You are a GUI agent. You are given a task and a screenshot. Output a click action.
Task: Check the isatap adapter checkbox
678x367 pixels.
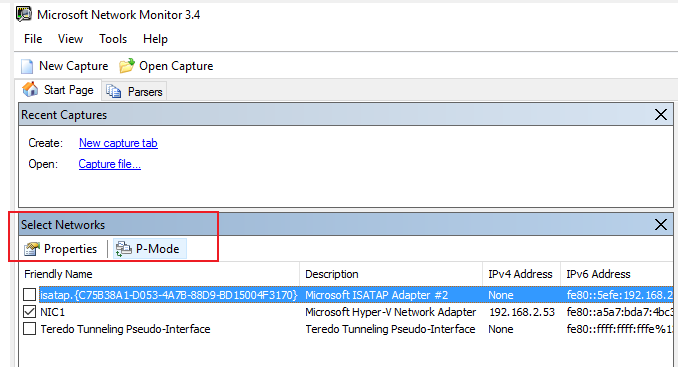[x=29, y=295]
